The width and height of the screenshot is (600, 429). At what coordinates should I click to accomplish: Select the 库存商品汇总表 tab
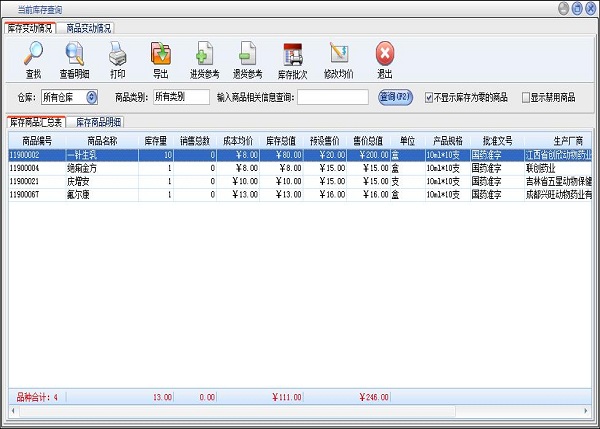[x=36, y=122]
